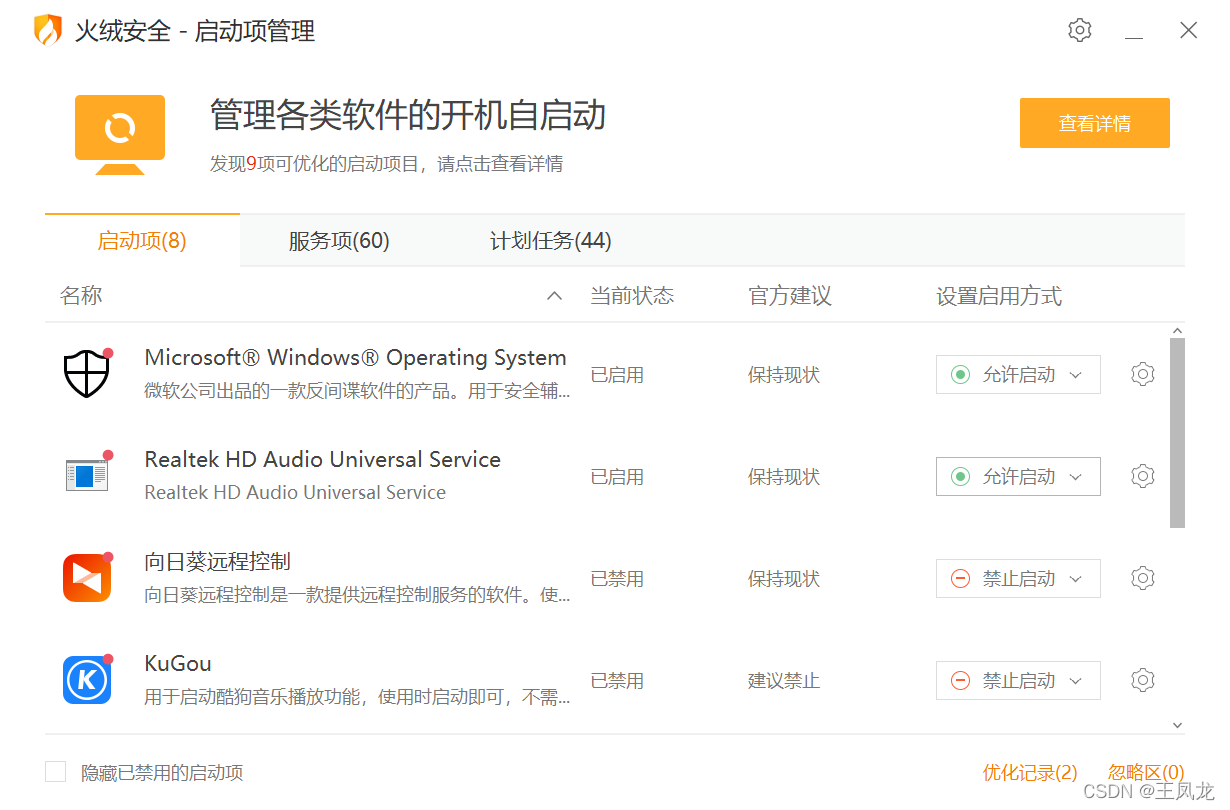Click the 发现9项可优化的启动项目 notice text
The height and width of the screenshot is (810, 1230).
(386, 163)
